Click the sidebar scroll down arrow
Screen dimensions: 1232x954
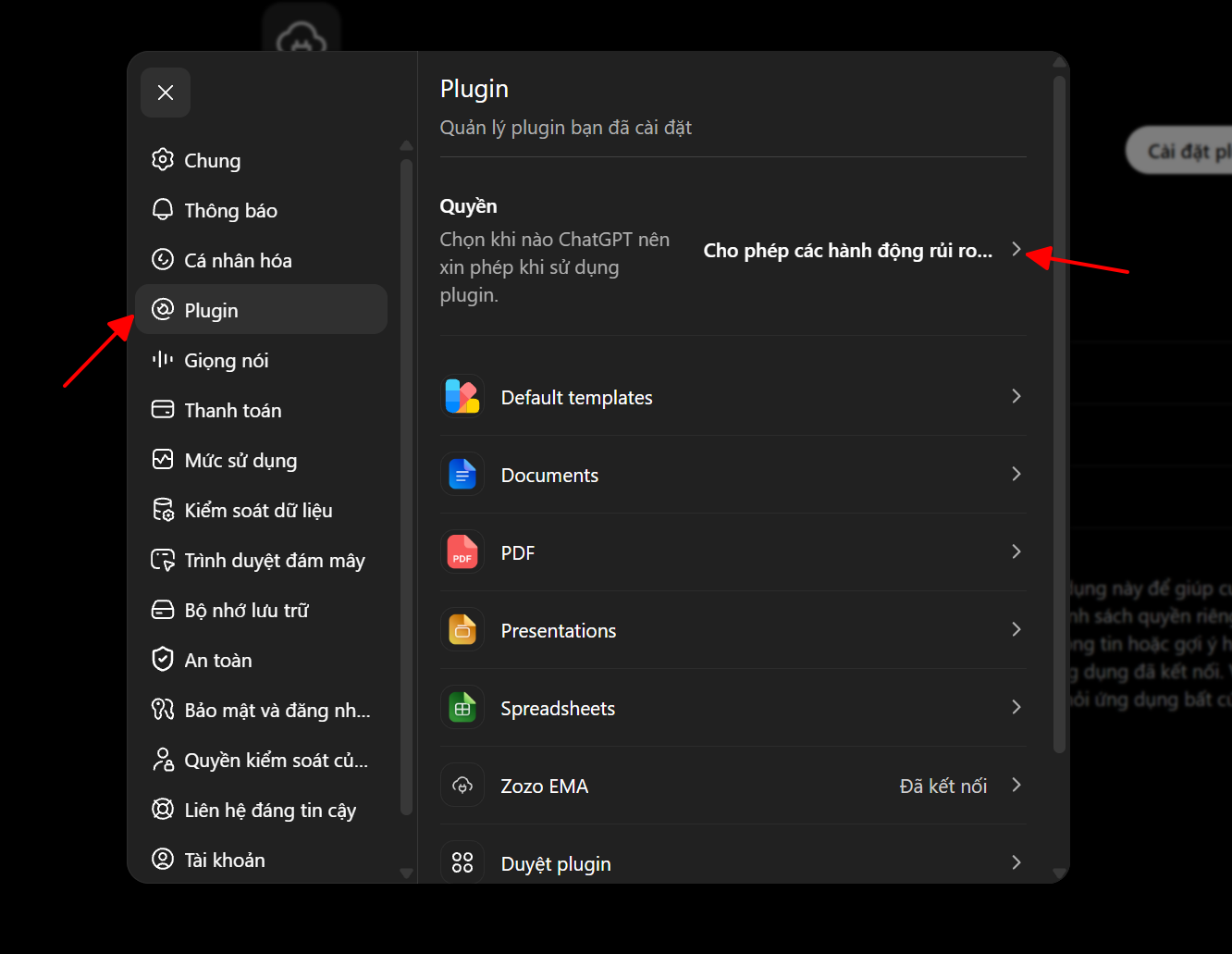pos(406,873)
